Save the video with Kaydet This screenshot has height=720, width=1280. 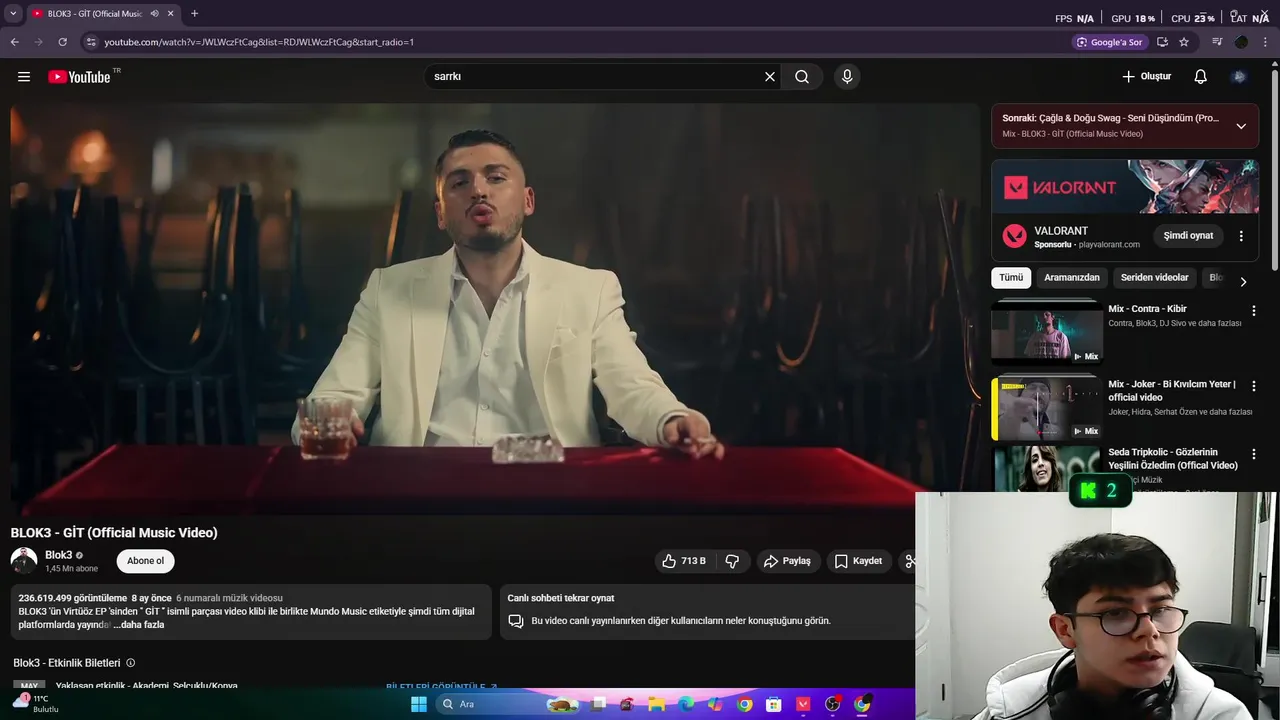[x=859, y=561]
